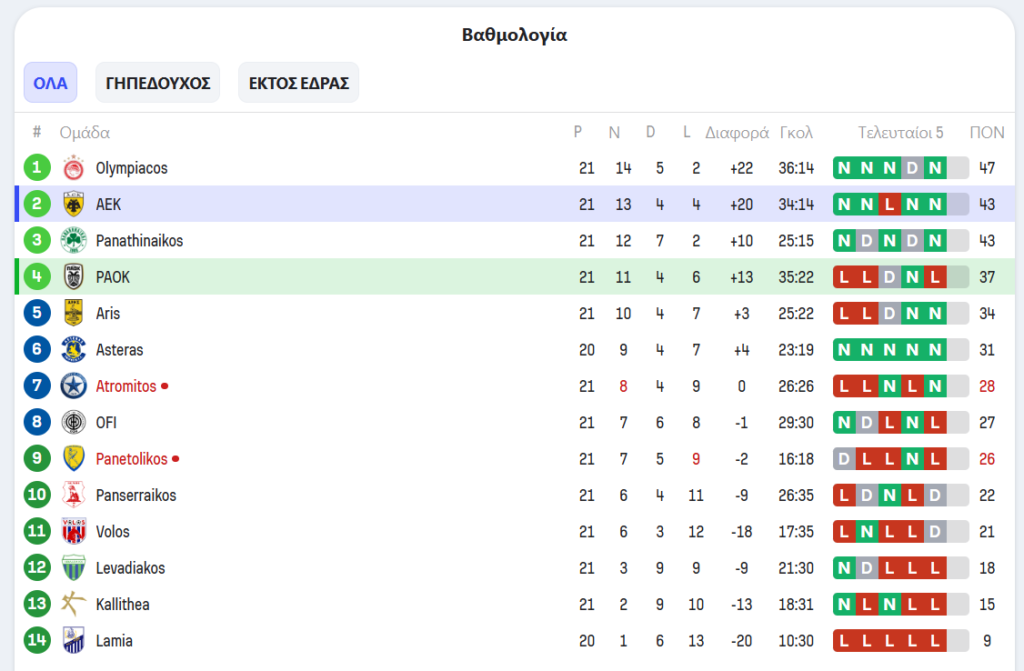
Task: Switch to the ΟΛΑ tab
Action: click(50, 83)
